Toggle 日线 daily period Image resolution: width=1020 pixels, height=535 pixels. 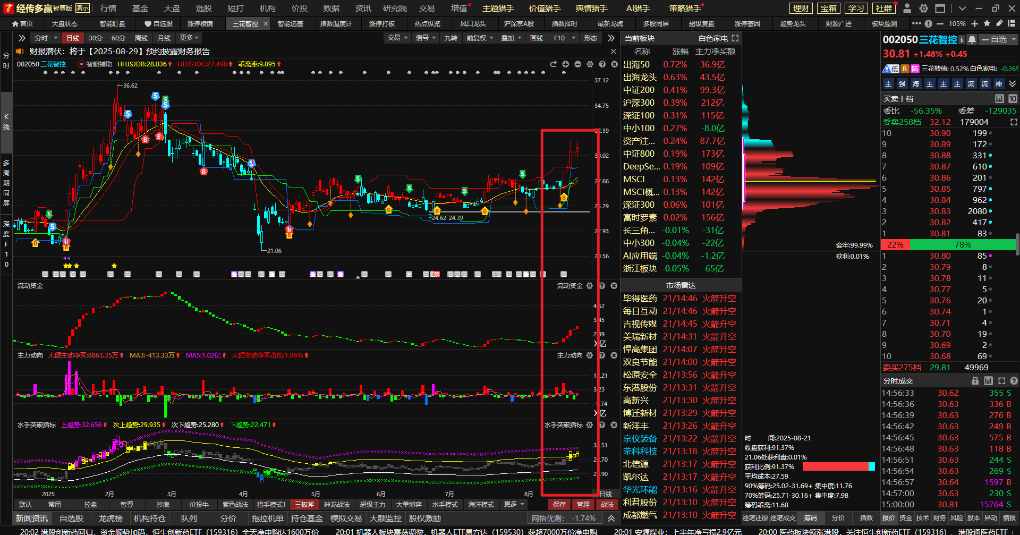coord(73,38)
